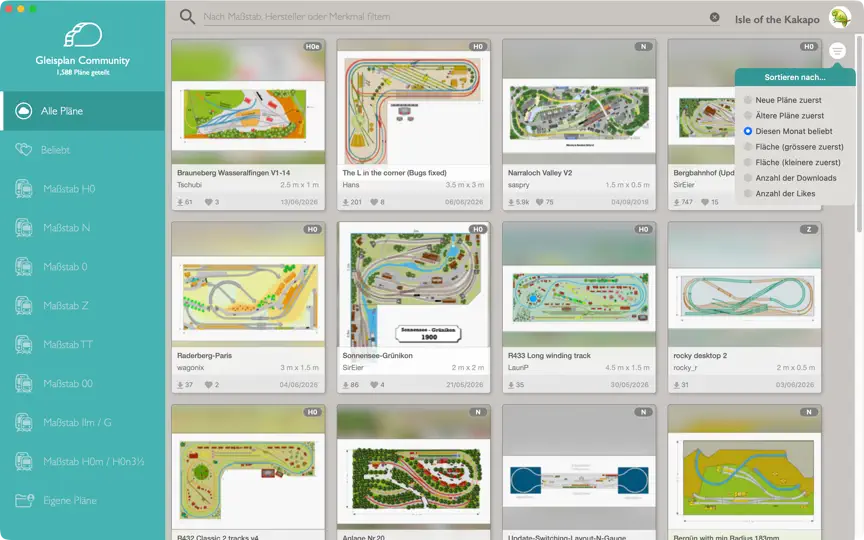Click download icon on Bergbahnhof card
Image resolution: width=864 pixels, height=540 pixels.
click(x=676, y=202)
